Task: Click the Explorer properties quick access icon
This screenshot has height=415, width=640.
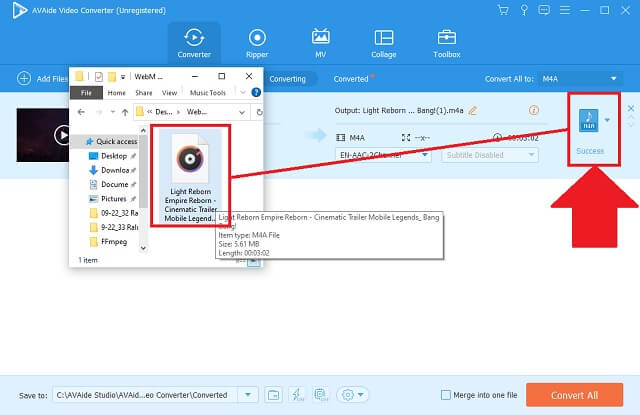Action: pyautogui.click(x=98, y=76)
